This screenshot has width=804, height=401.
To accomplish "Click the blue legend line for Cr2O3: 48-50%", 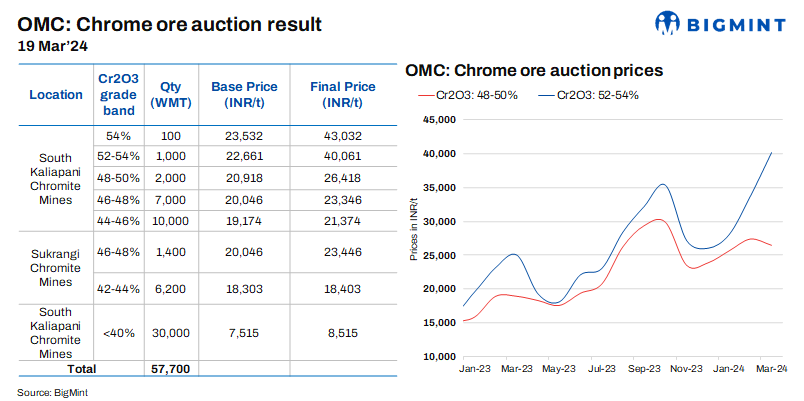I will 422,95.
